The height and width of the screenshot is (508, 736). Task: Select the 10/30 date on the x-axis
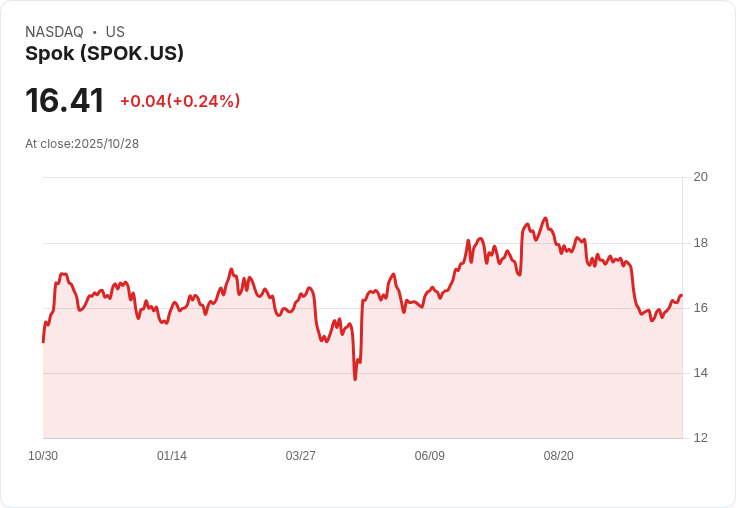click(43, 456)
